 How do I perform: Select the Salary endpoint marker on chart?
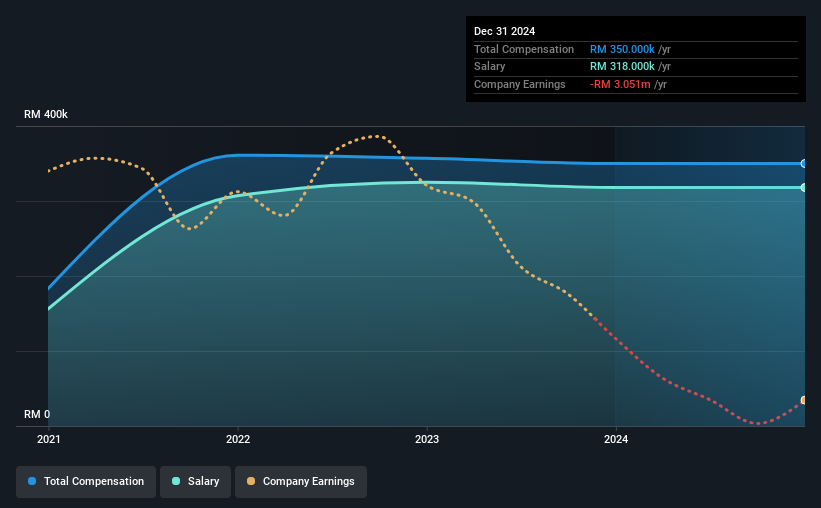(x=803, y=187)
